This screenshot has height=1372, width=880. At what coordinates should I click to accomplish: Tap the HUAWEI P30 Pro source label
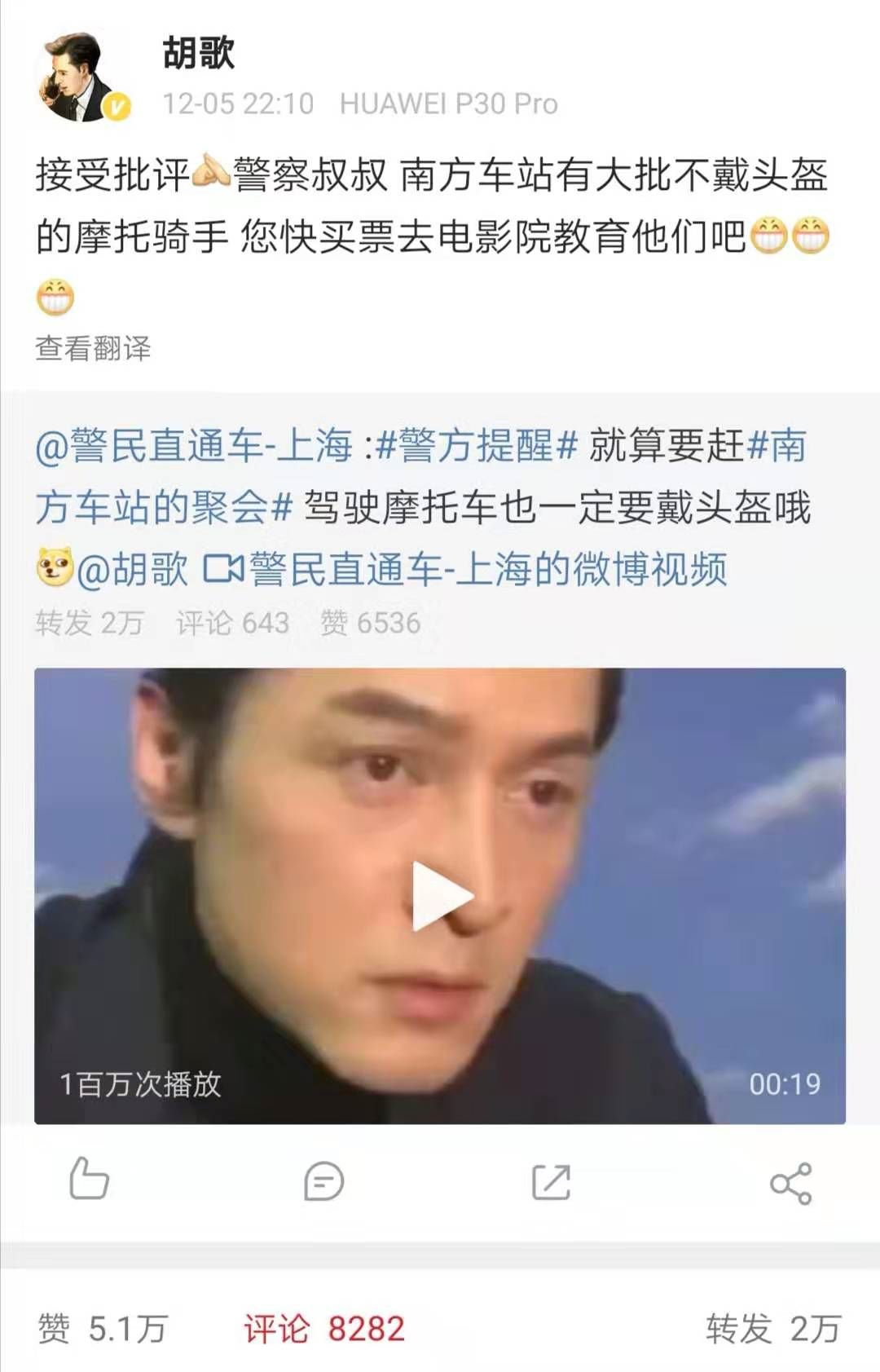pos(449,104)
